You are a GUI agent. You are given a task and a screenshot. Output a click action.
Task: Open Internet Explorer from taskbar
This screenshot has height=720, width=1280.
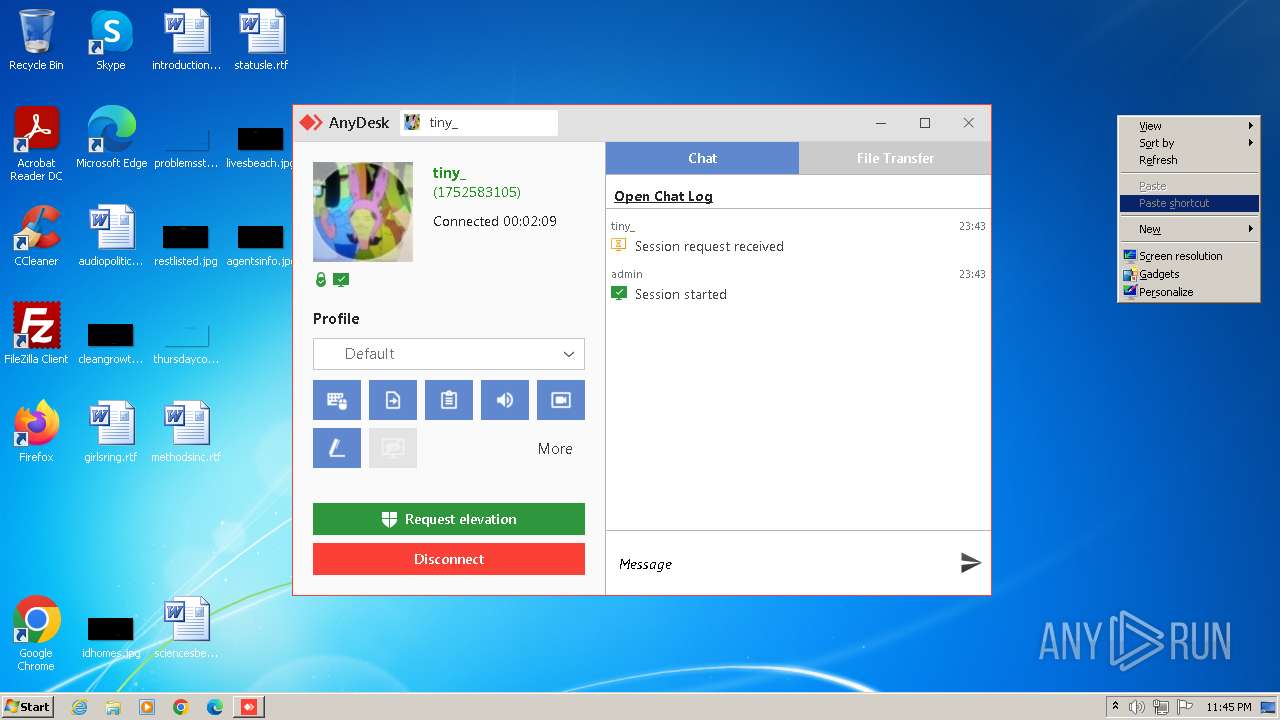[79, 707]
